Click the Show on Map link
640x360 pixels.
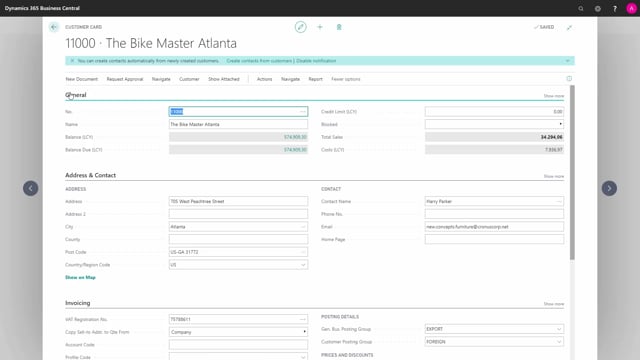click(x=80, y=278)
